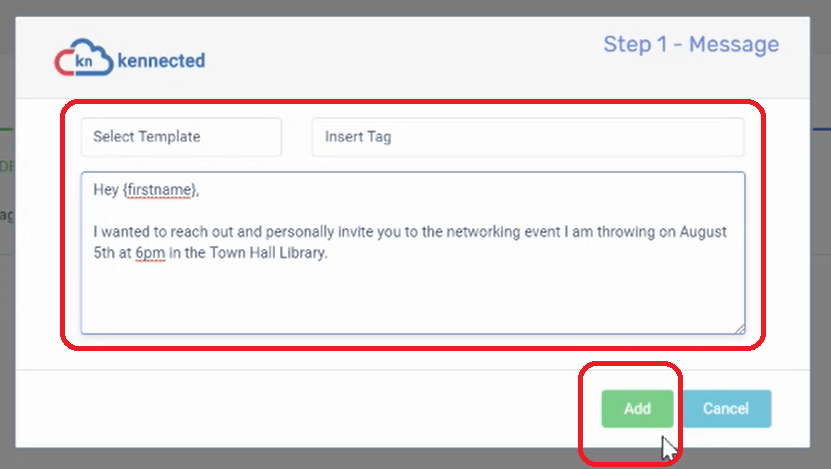Click blank header area beside kennected logo
This screenshot has width=831, height=469.
pos(403,58)
